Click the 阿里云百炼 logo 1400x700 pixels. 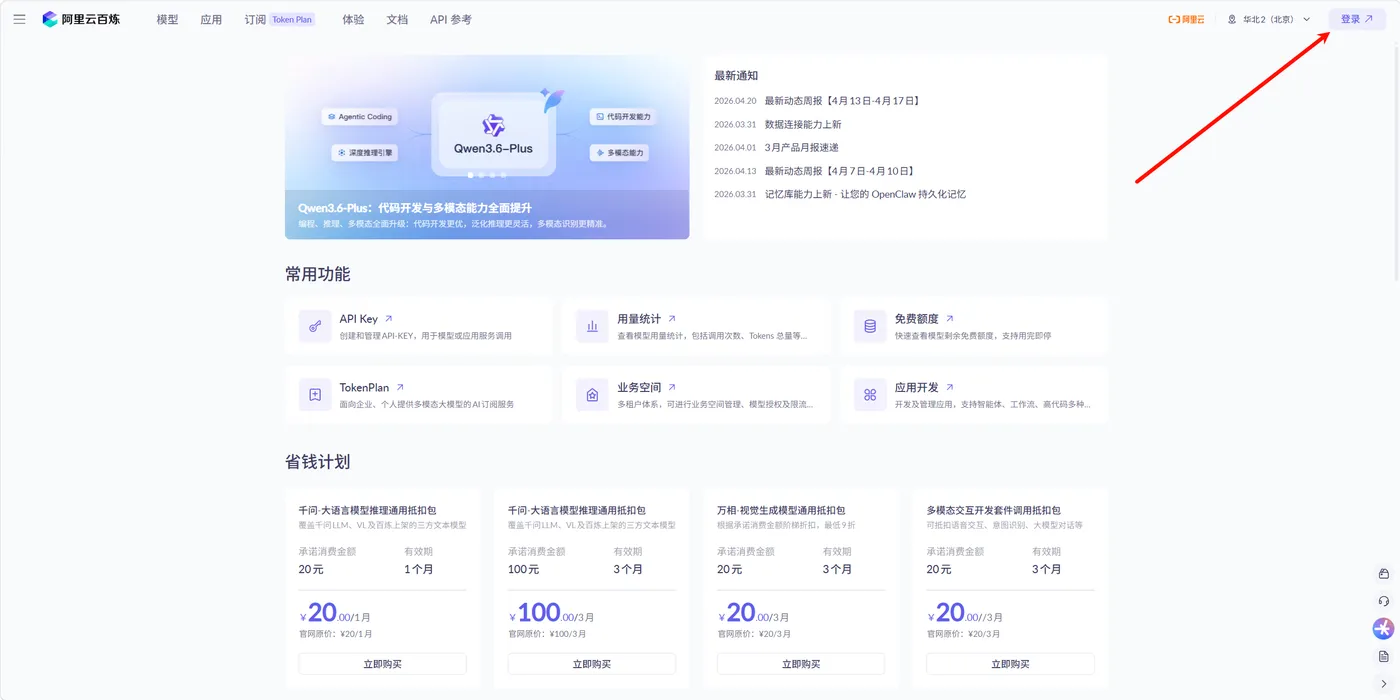(81, 19)
